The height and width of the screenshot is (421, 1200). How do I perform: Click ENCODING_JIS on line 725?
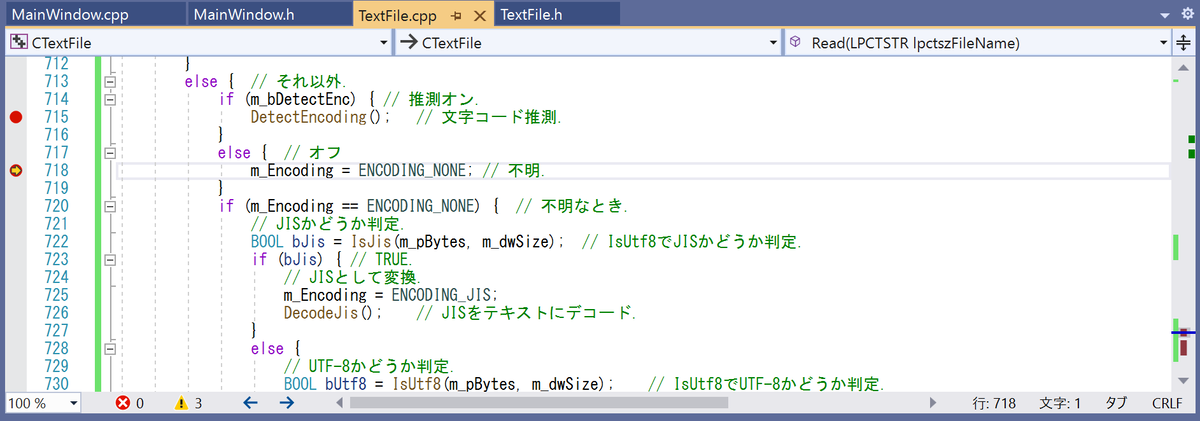coord(443,296)
